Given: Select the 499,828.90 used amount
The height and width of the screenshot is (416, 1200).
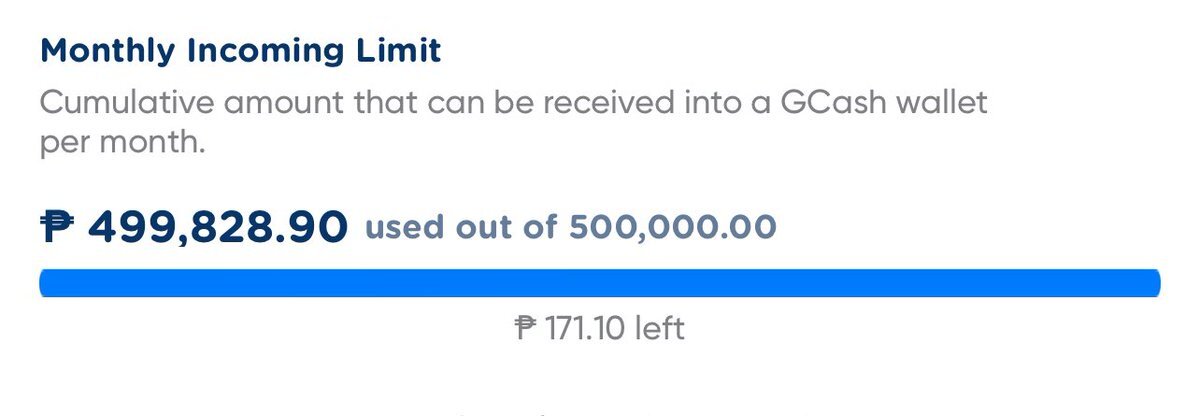Looking at the screenshot, I should click(x=218, y=227).
